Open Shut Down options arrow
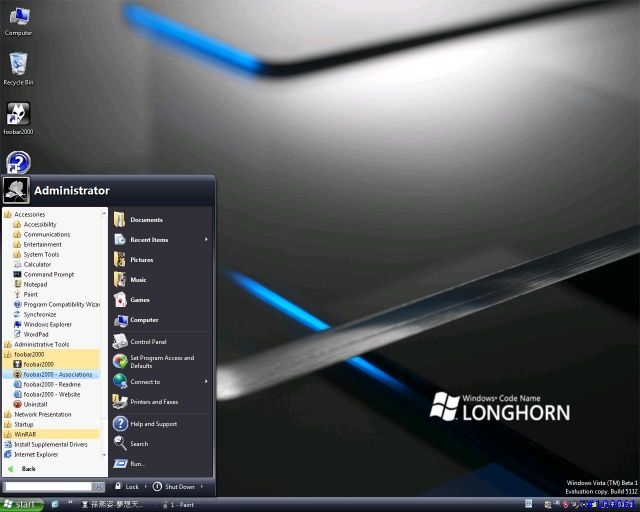640x512 pixels. pyautogui.click(x=202, y=487)
